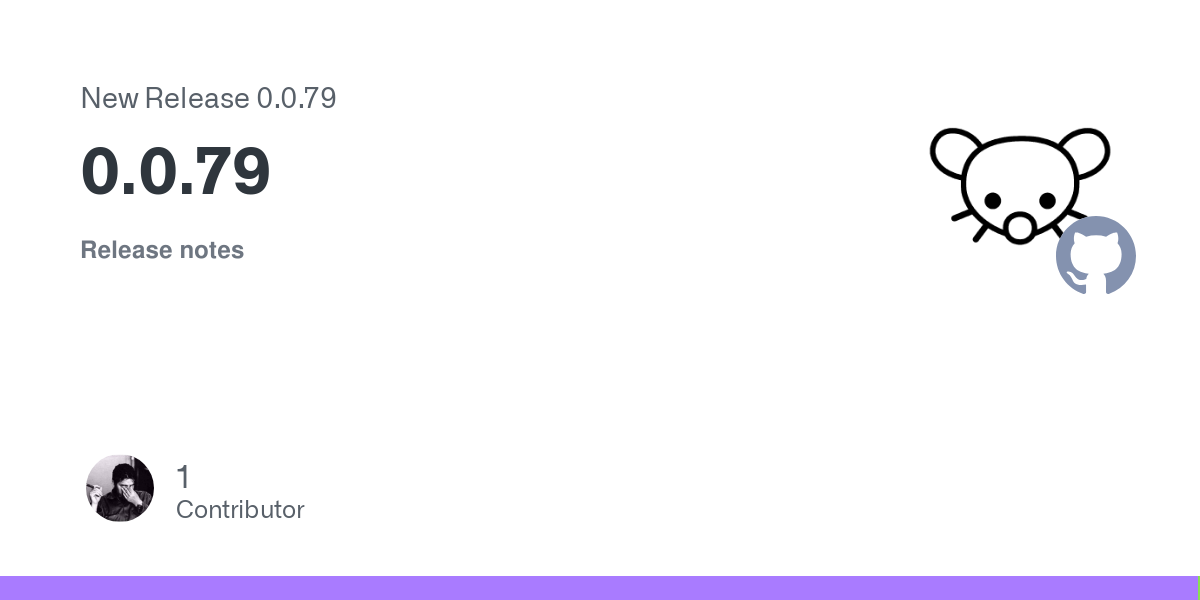Click the word New in the subtitle
This screenshot has height=600, width=1200.
(109, 98)
